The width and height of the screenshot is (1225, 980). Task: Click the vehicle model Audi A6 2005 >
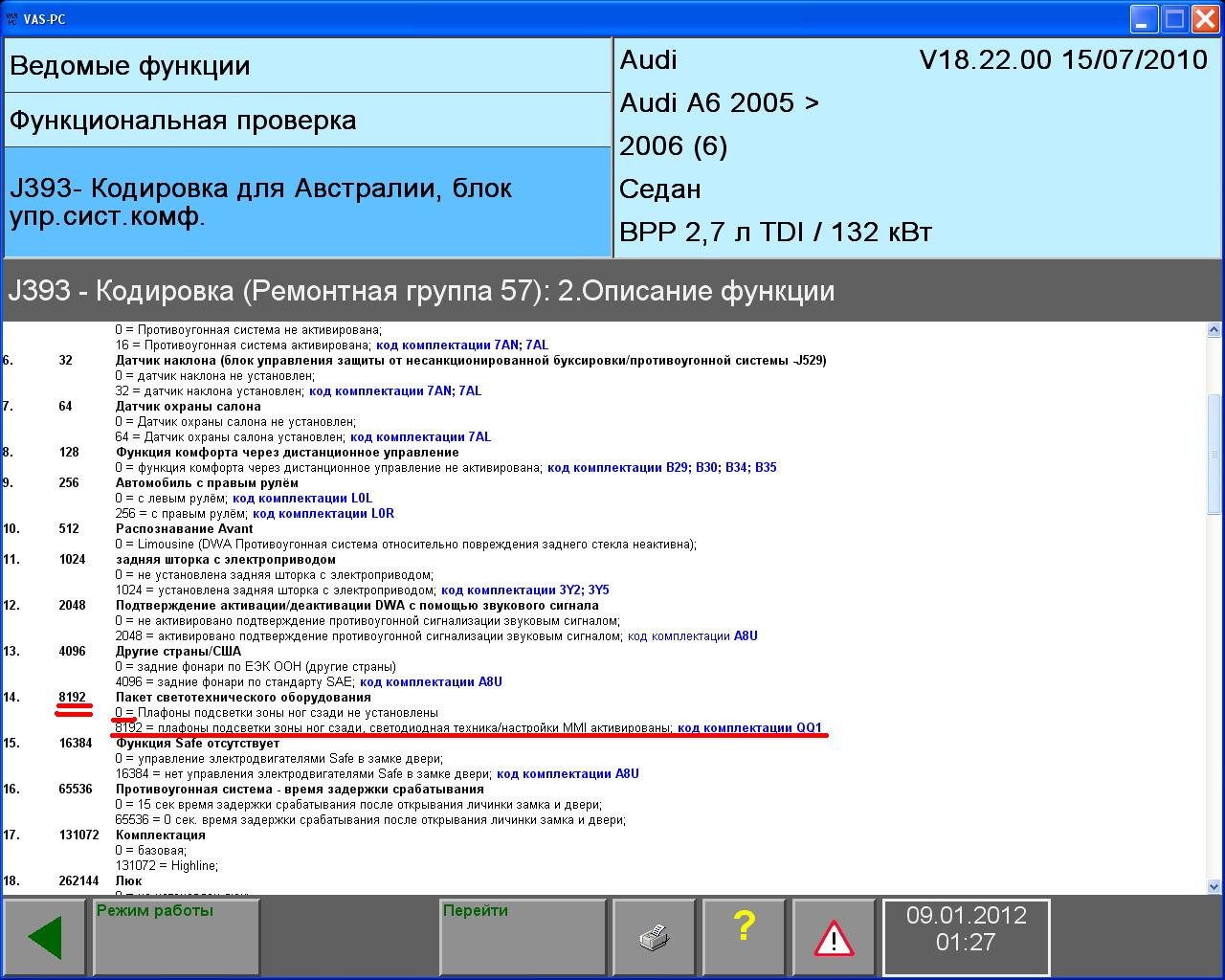[x=720, y=103]
